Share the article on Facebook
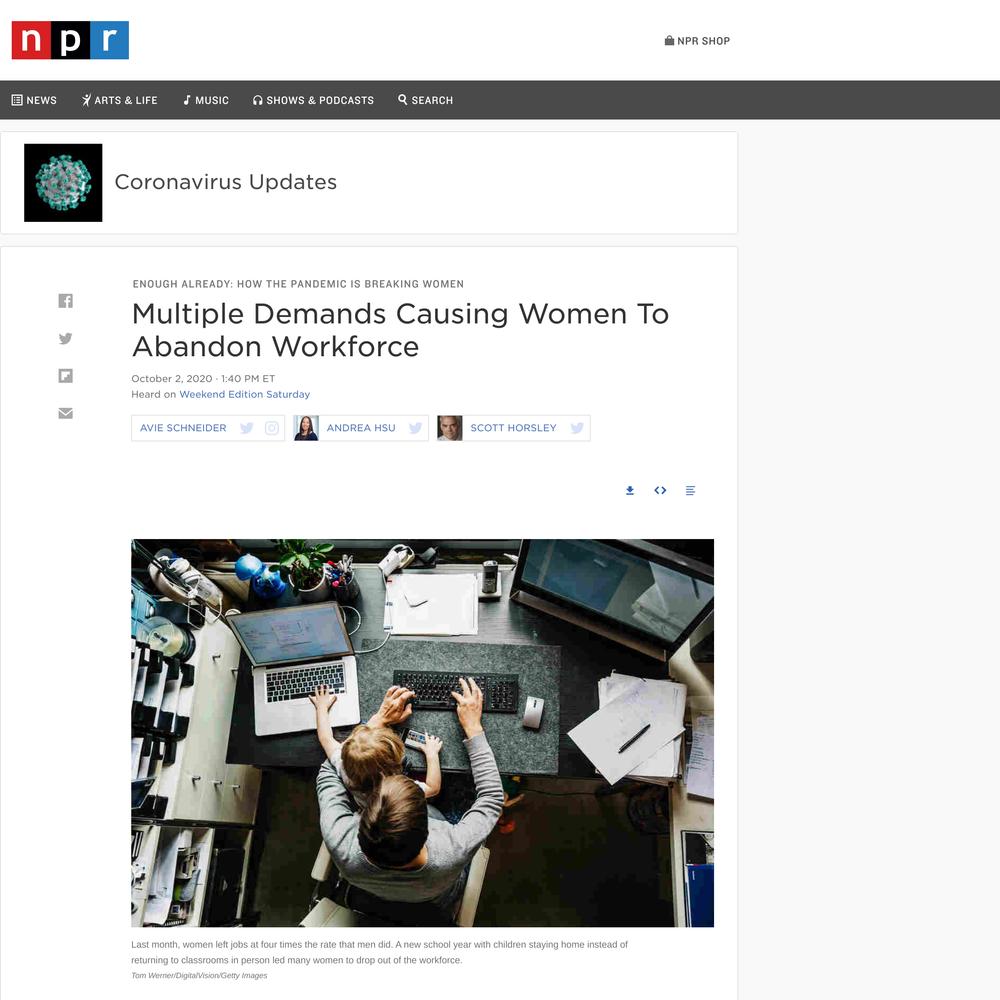This screenshot has width=1000, height=1000. [66, 300]
